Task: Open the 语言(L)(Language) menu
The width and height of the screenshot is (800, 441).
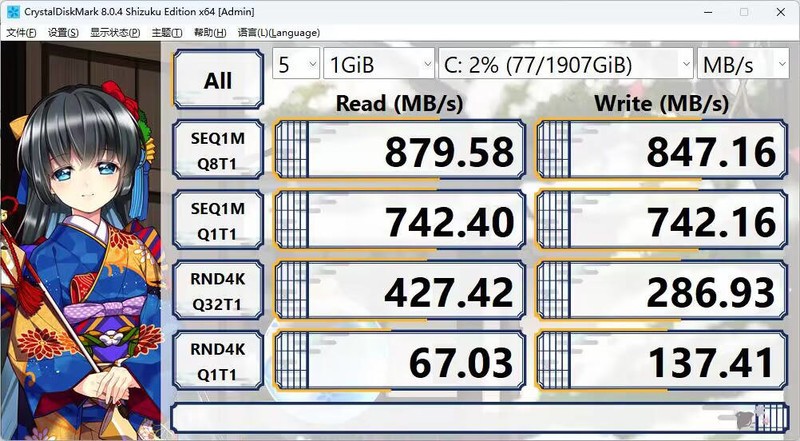Action: coord(279,33)
